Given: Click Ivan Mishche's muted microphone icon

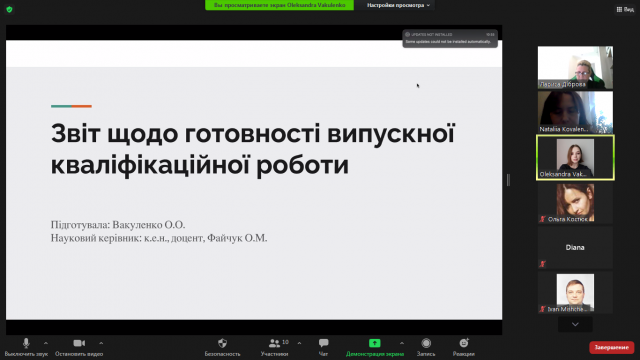Looking at the screenshot, I should click(x=542, y=309).
